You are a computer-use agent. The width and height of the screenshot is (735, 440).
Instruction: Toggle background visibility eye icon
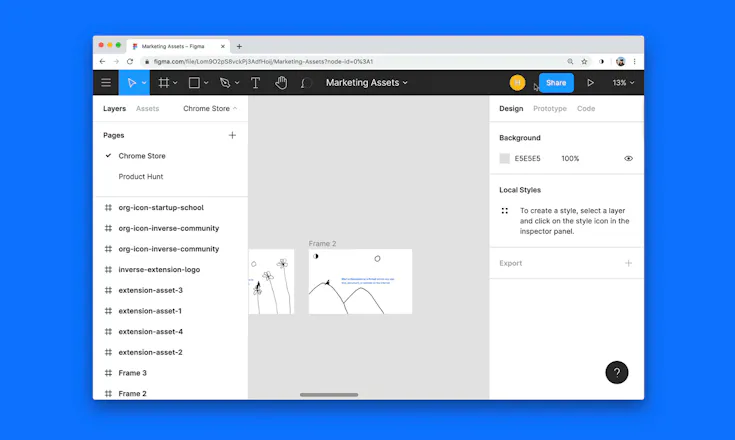point(628,158)
